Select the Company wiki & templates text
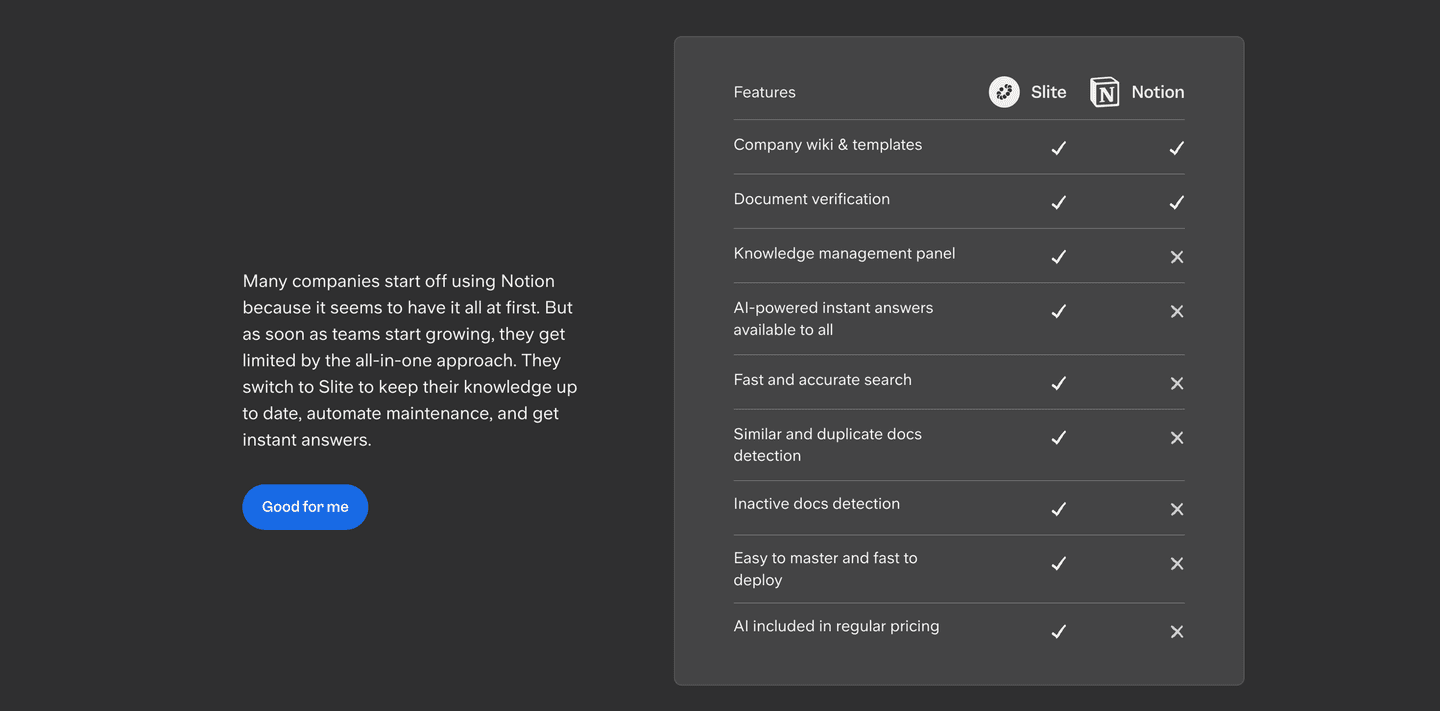 point(828,145)
